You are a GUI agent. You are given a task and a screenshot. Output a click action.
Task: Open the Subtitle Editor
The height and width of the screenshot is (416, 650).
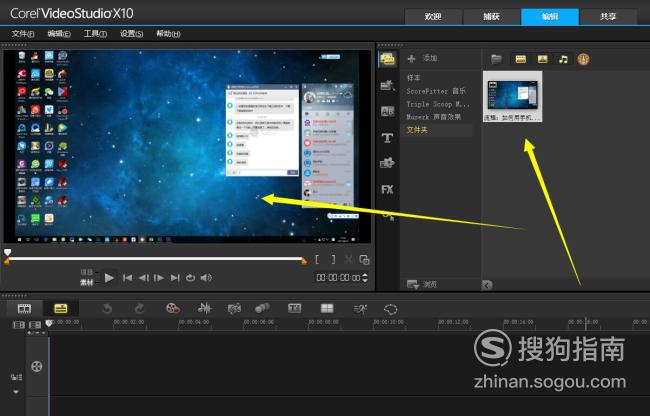[x=294, y=308]
